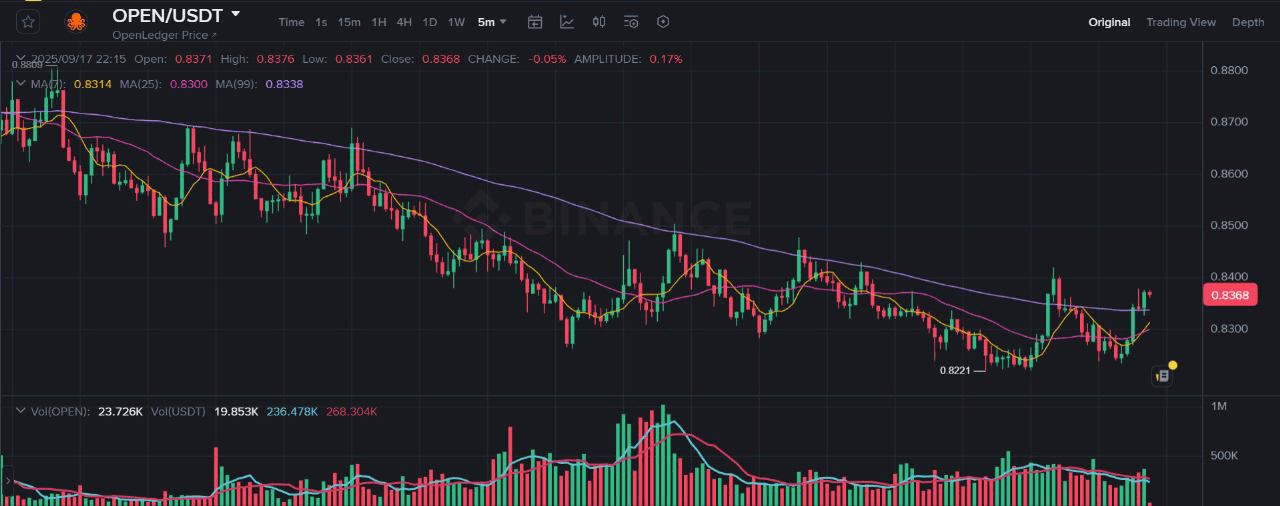The height and width of the screenshot is (506, 1280).
Task: Click the AMPLITUDE value 0.17%
Action: [666, 59]
